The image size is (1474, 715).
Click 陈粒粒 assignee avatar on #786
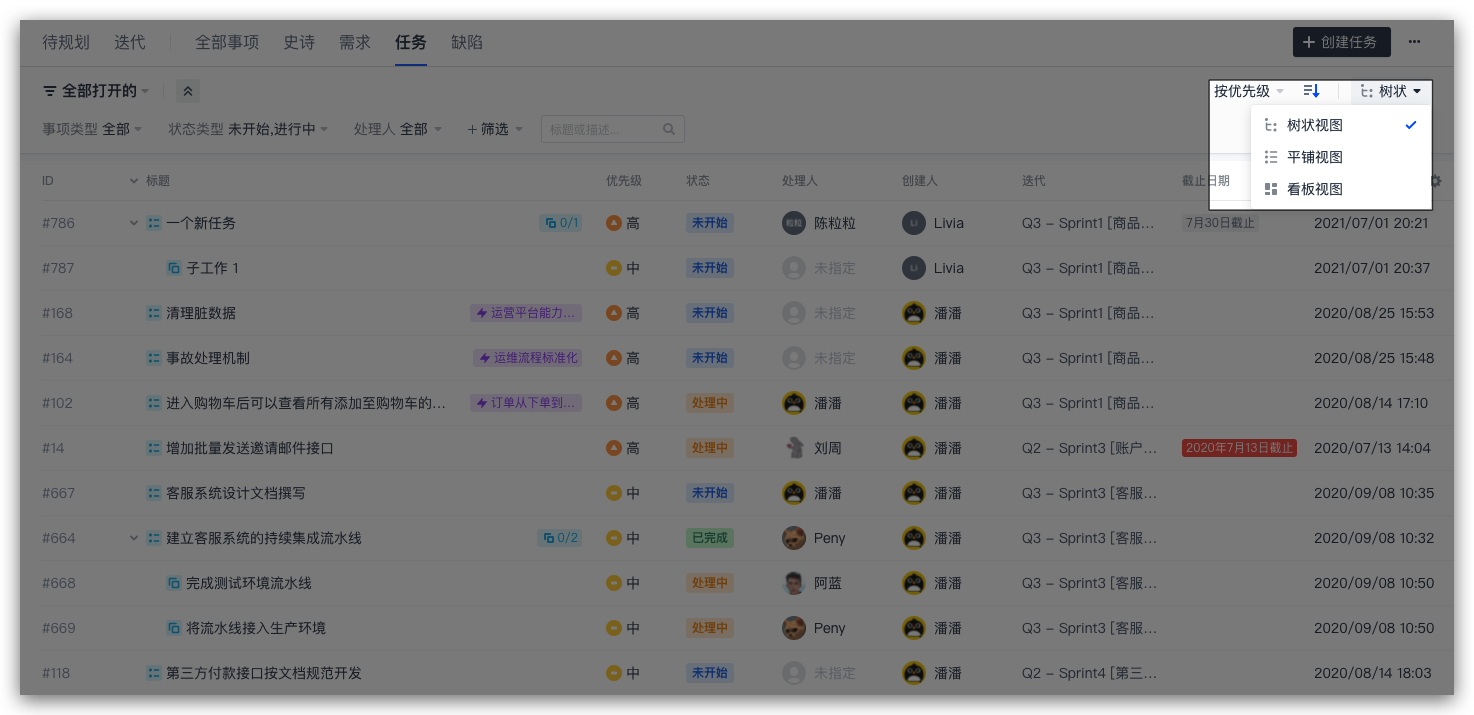coord(794,223)
